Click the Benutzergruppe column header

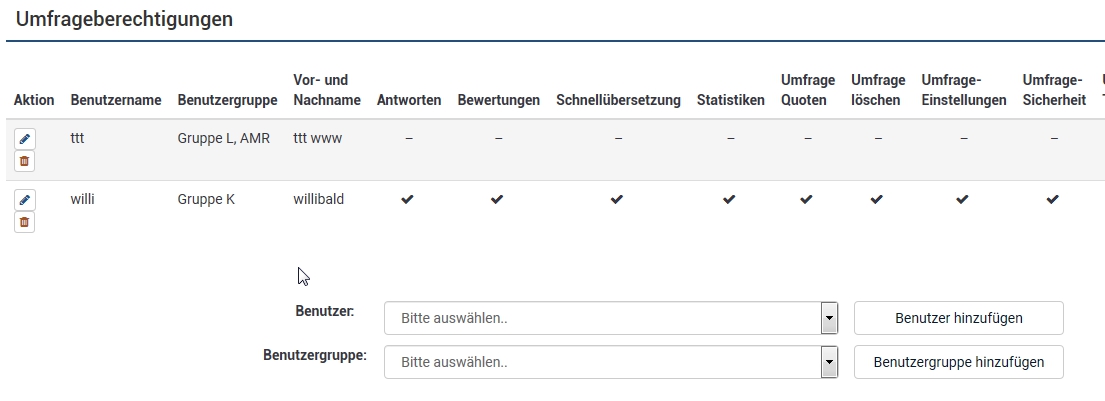(x=227, y=101)
